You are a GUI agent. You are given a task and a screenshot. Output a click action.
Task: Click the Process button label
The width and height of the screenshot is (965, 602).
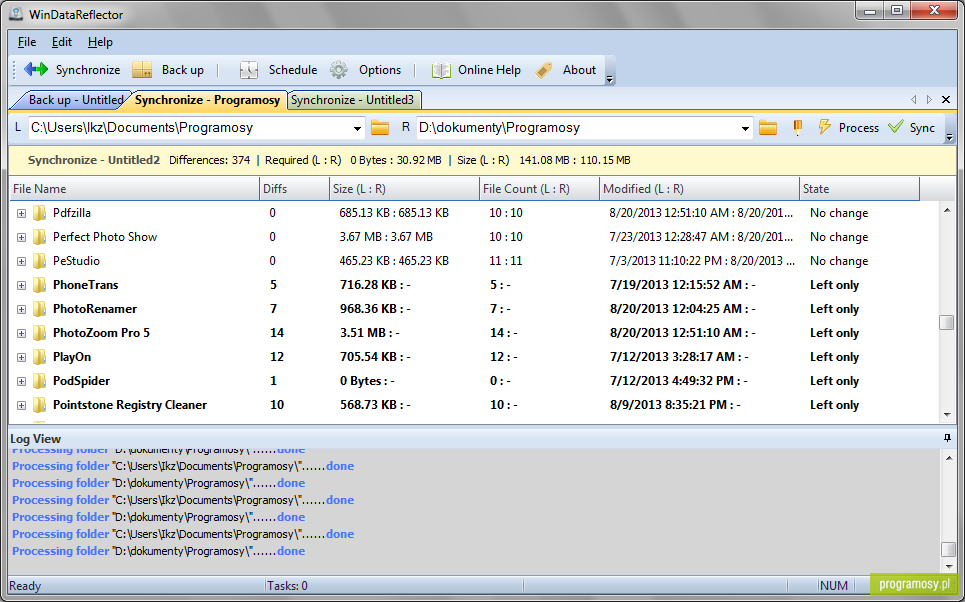pos(859,127)
